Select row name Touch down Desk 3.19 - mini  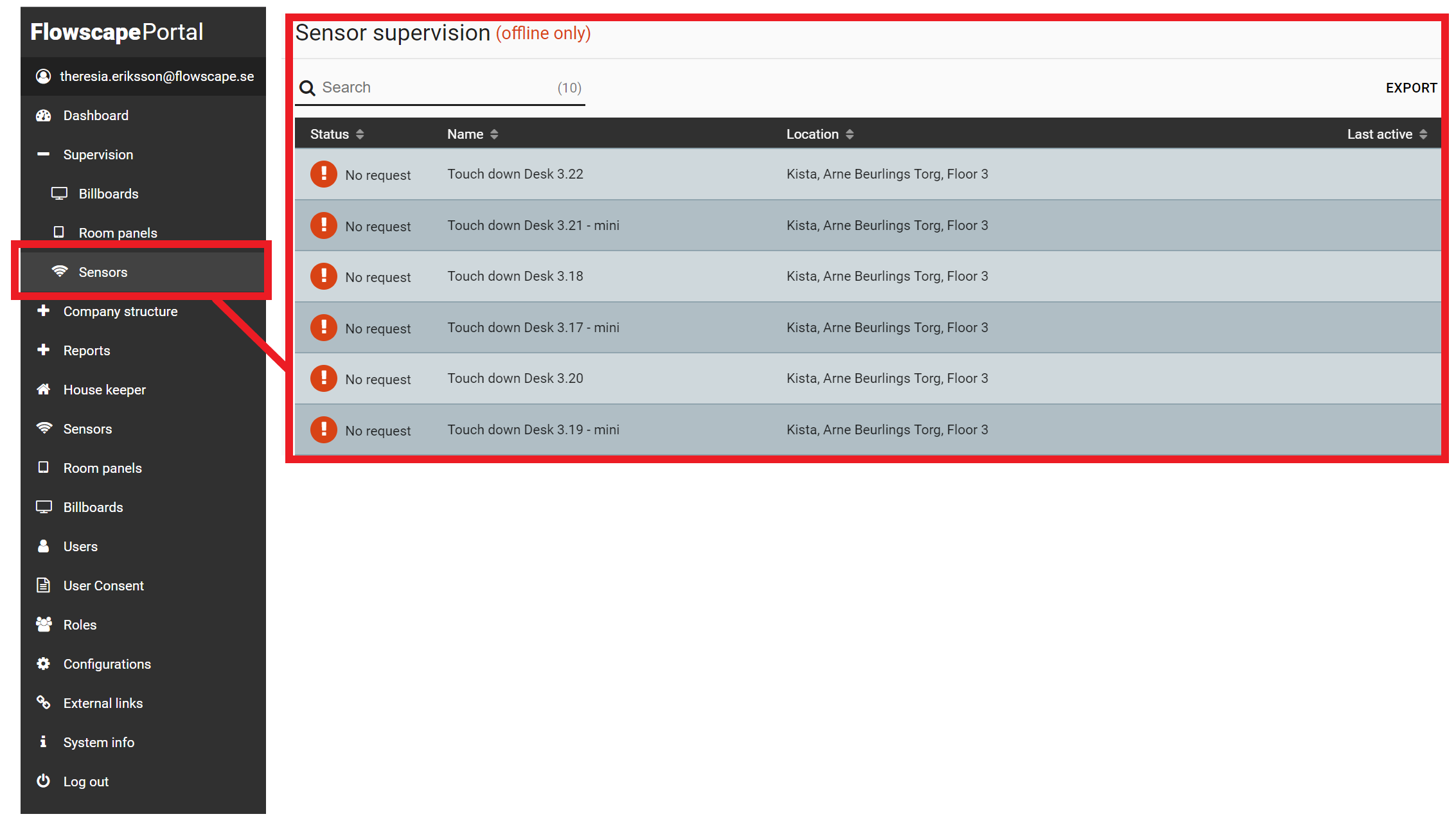[533, 430]
